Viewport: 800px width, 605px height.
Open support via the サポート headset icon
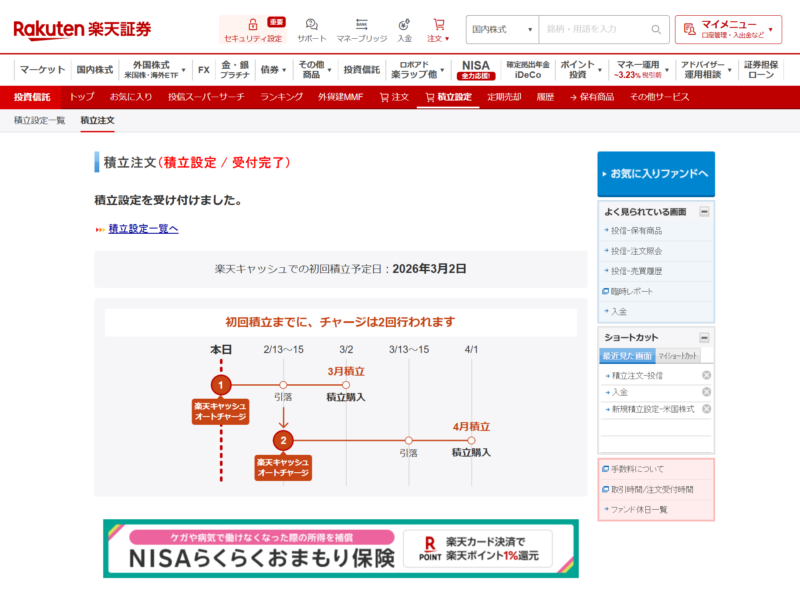tap(309, 22)
